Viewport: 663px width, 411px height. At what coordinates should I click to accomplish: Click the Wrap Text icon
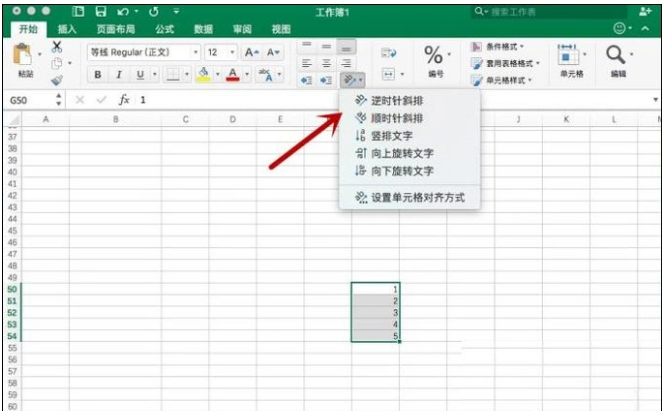[389, 53]
